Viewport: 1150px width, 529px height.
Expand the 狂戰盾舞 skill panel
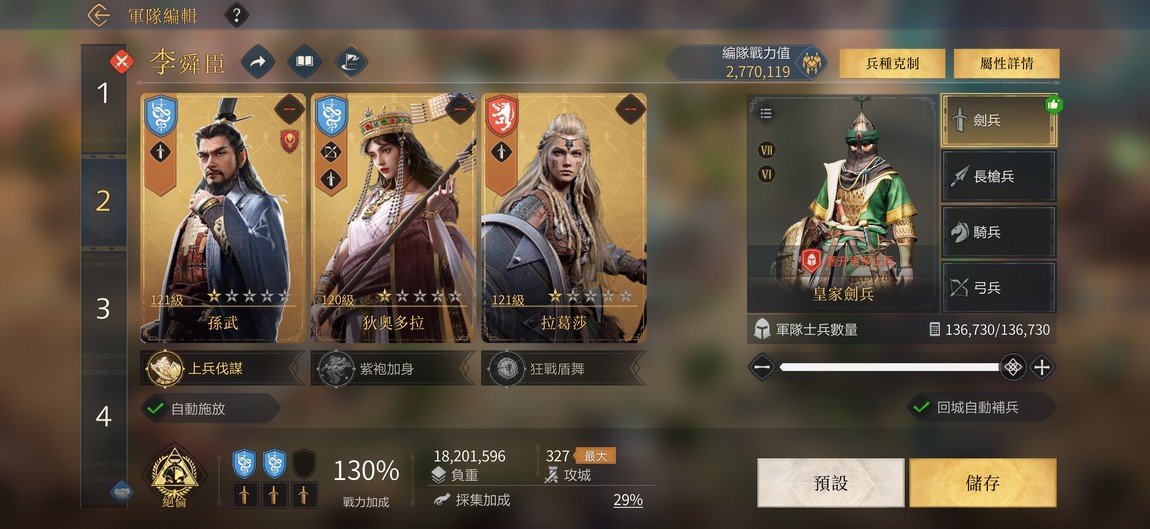tap(563, 368)
